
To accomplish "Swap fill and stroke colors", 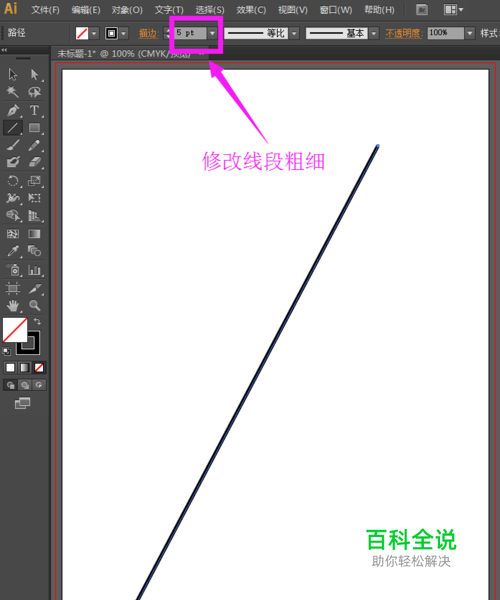I will click(37, 321).
